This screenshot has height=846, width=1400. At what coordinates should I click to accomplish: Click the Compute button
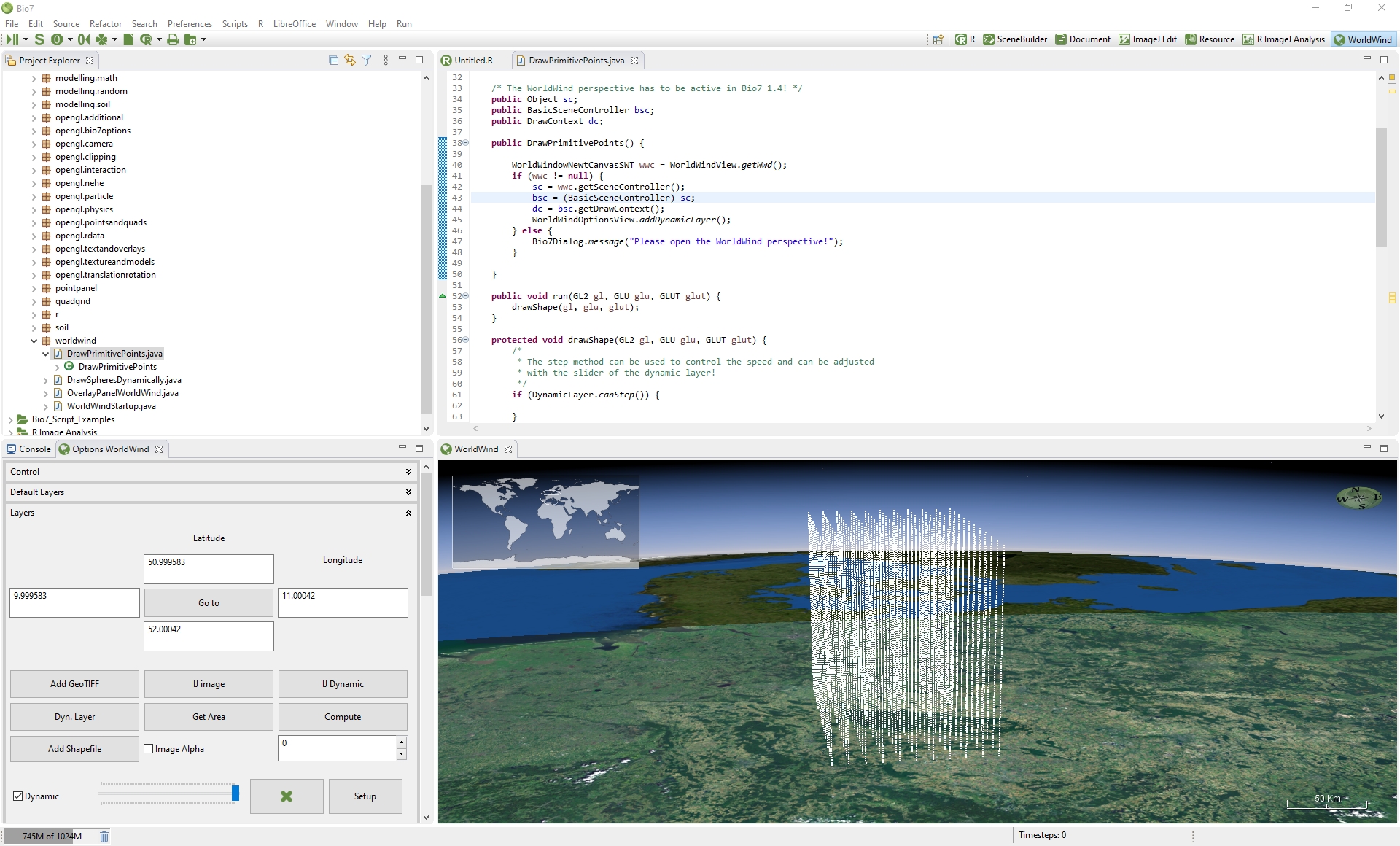point(343,717)
